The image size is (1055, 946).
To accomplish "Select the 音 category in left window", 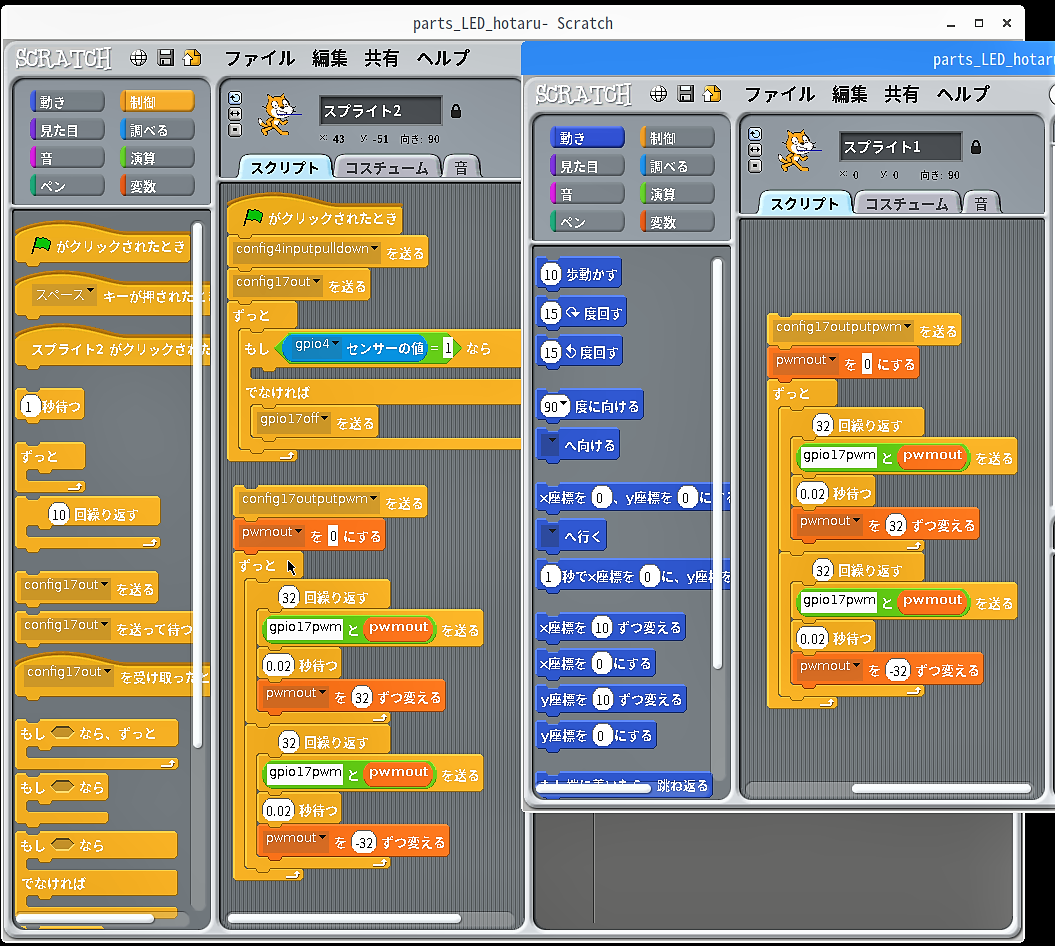I will (67, 158).
